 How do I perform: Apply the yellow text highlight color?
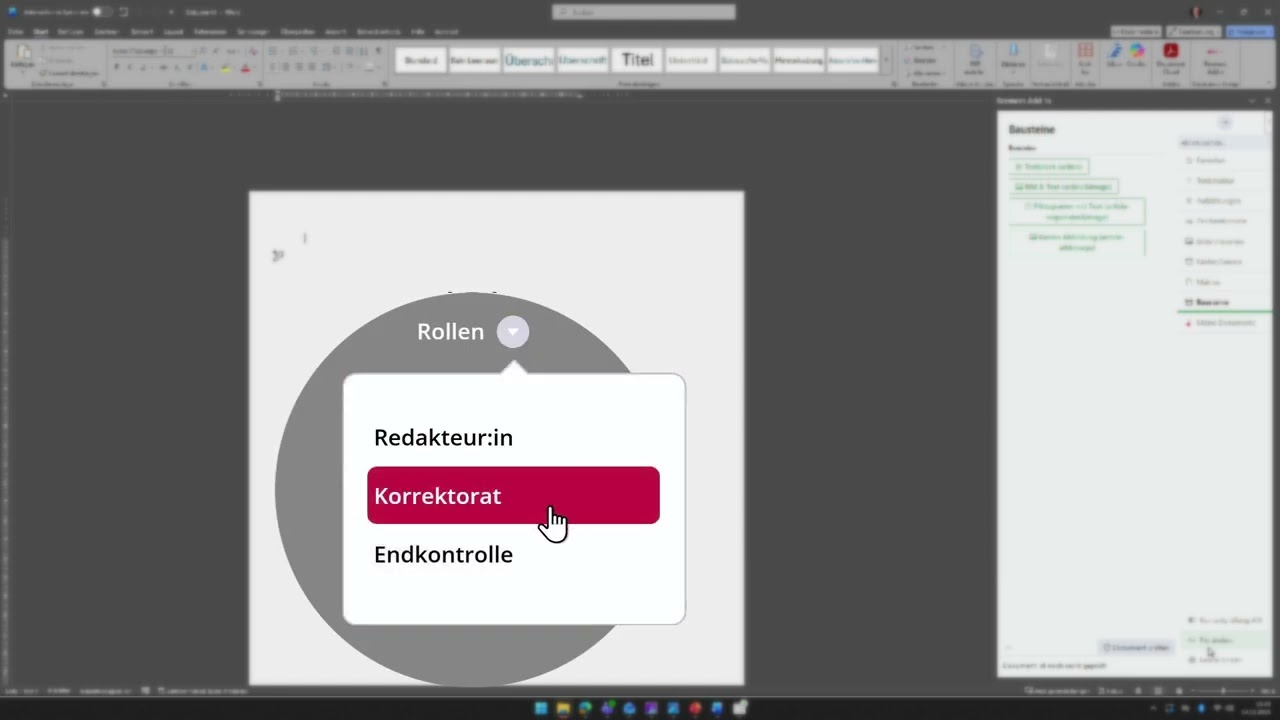tap(226, 68)
